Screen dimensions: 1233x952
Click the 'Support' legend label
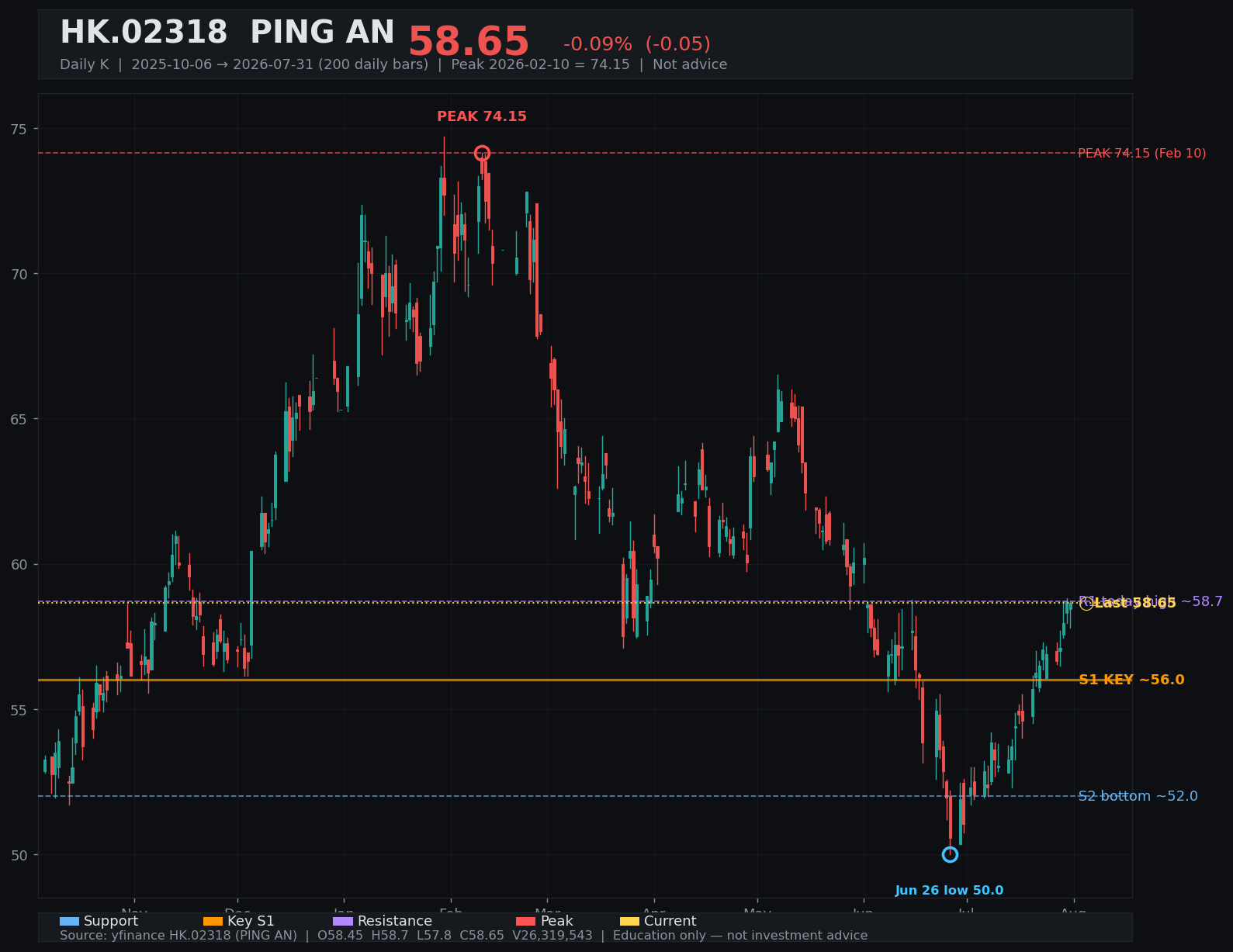pos(111,921)
